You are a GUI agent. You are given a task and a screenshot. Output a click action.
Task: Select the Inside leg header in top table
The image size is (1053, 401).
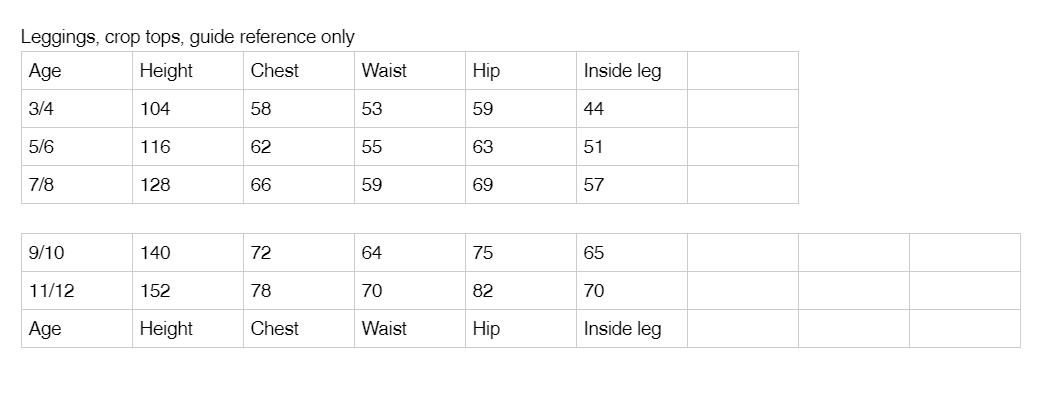click(631, 71)
